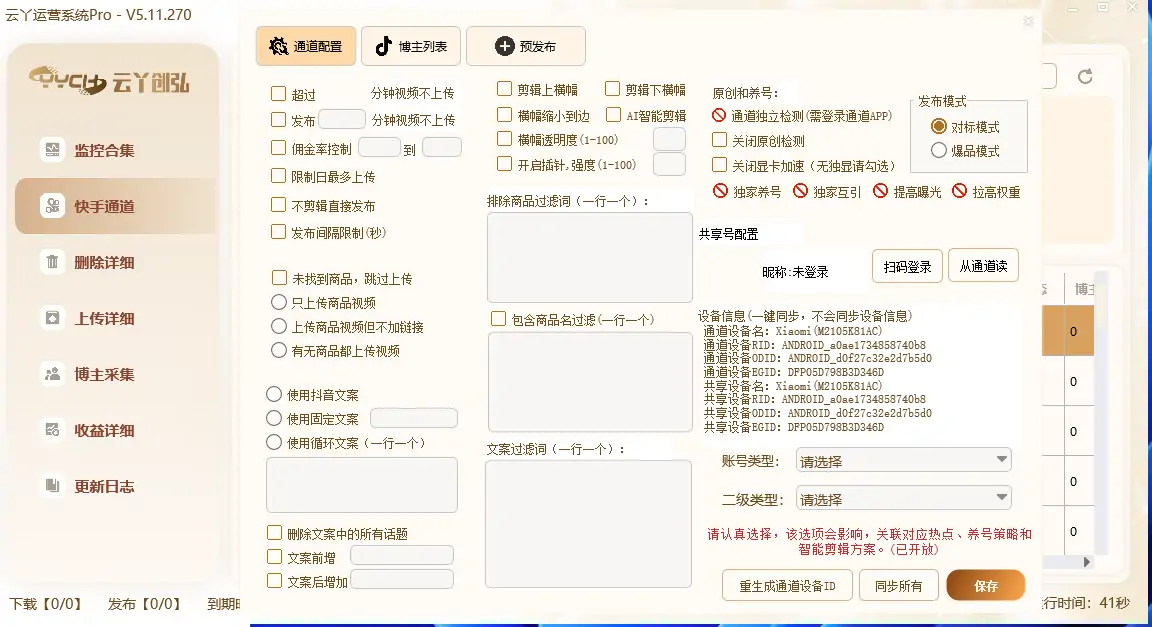Check 包含商品名过滤 checkbox
Screen dimensions: 1152x627
tap(498, 318)
